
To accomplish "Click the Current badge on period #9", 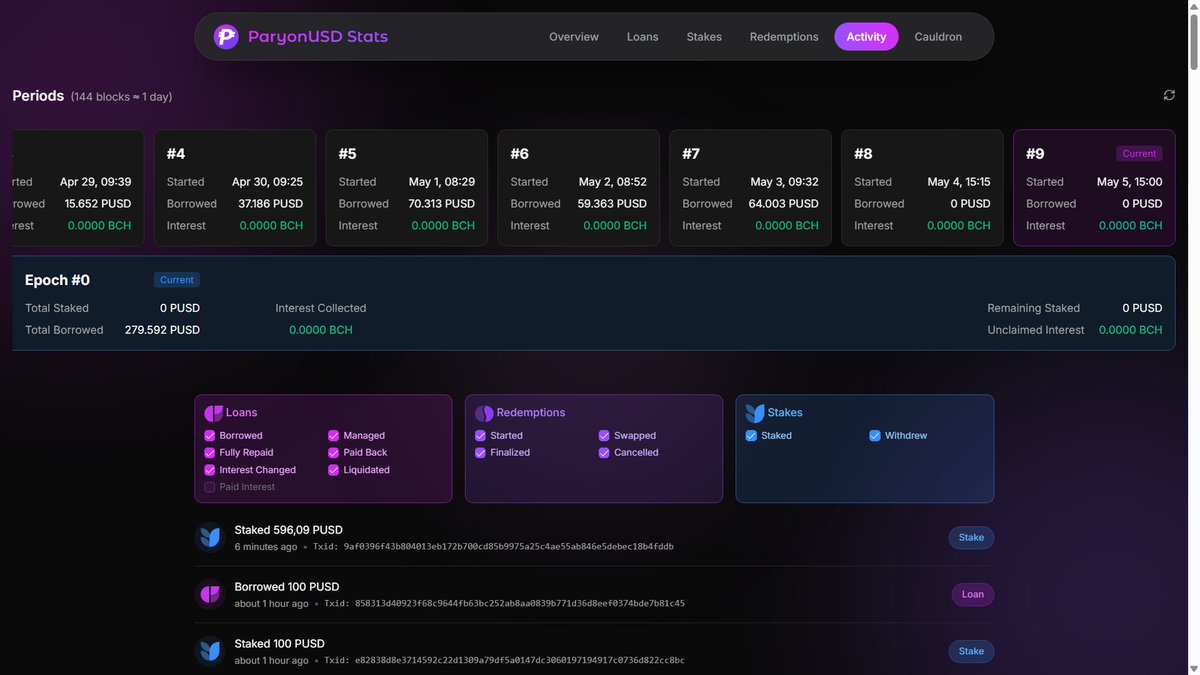I will (x=1139, y=154).
